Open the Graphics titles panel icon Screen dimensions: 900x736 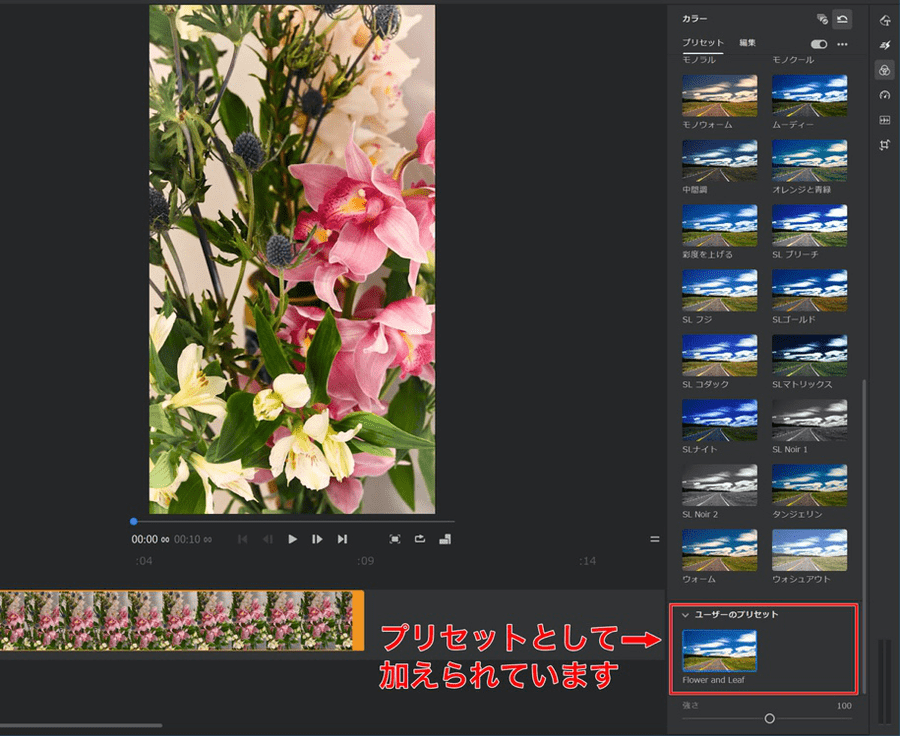click(x=884, y=20)
